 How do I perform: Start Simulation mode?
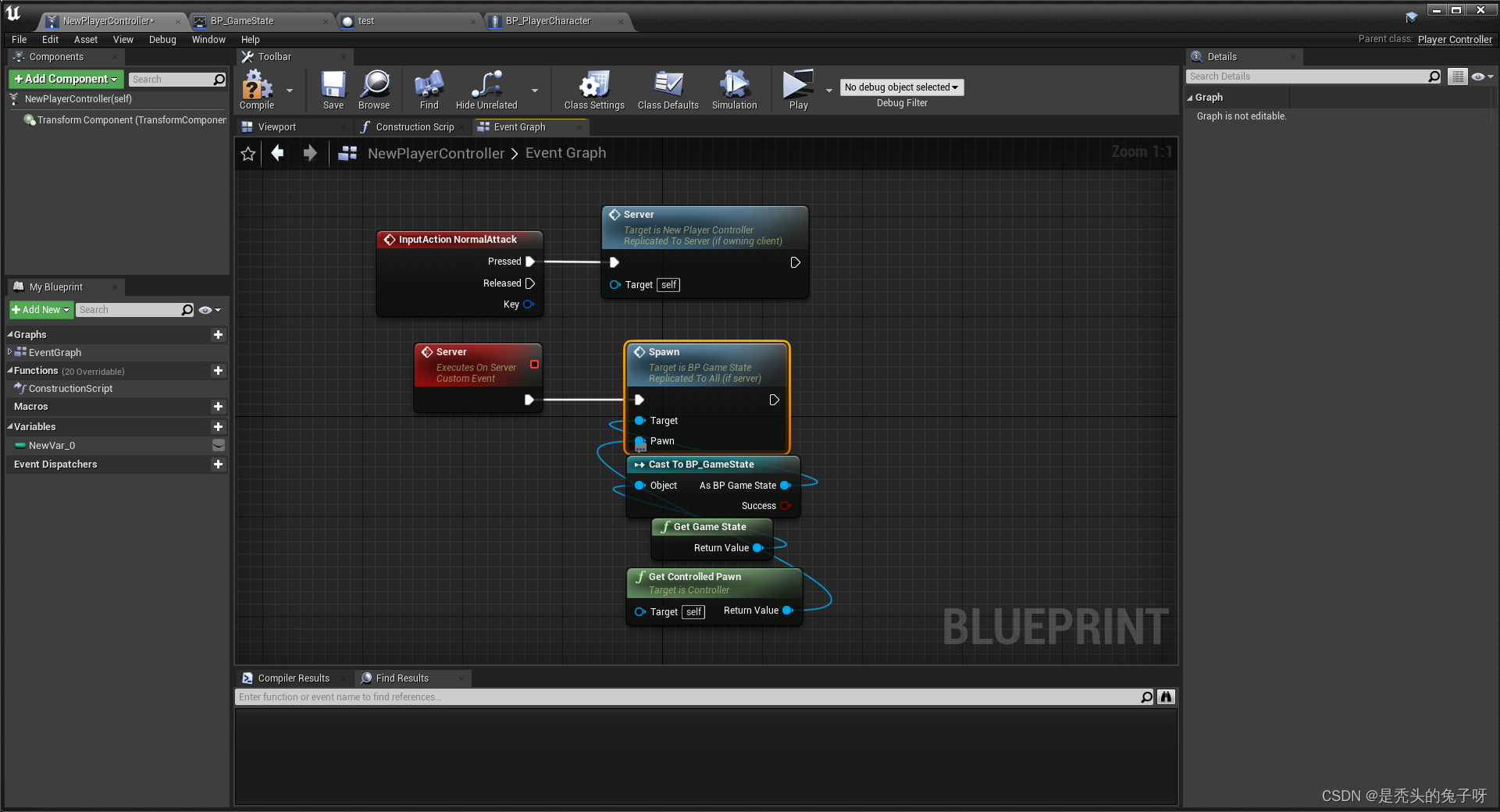(733, 87)
